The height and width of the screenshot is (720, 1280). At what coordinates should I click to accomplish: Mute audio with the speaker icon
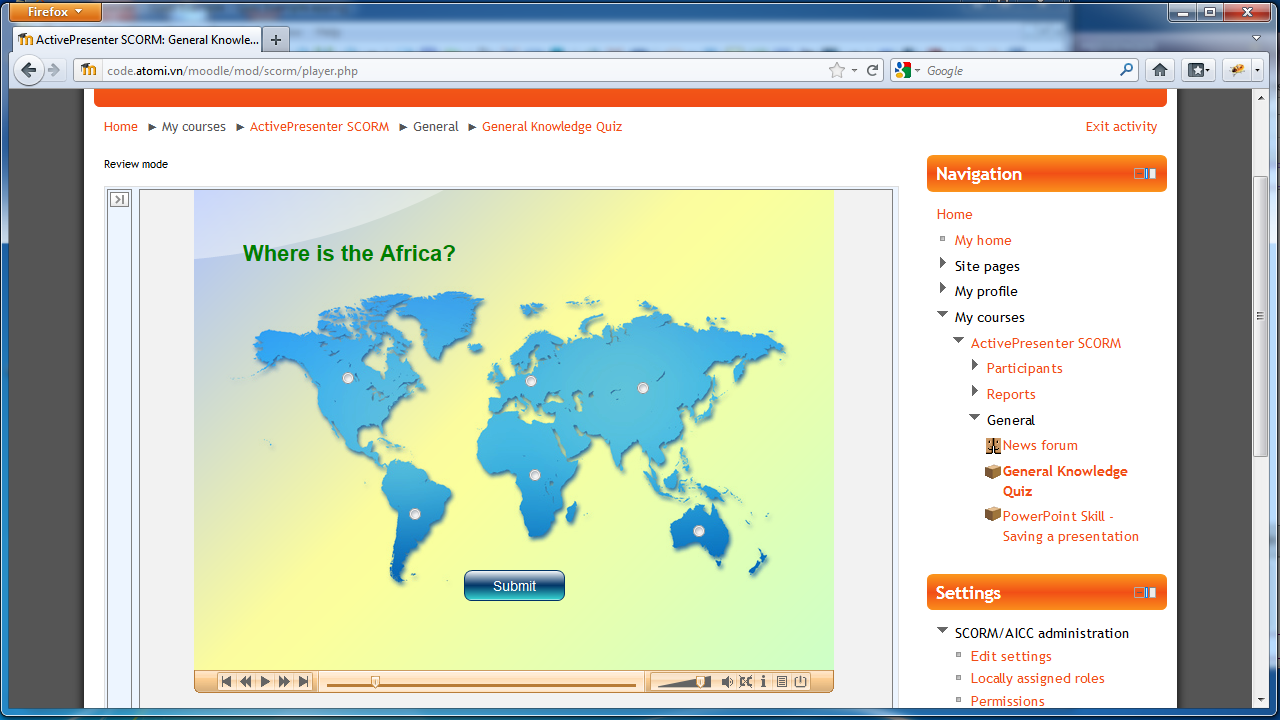coord(727,682)
